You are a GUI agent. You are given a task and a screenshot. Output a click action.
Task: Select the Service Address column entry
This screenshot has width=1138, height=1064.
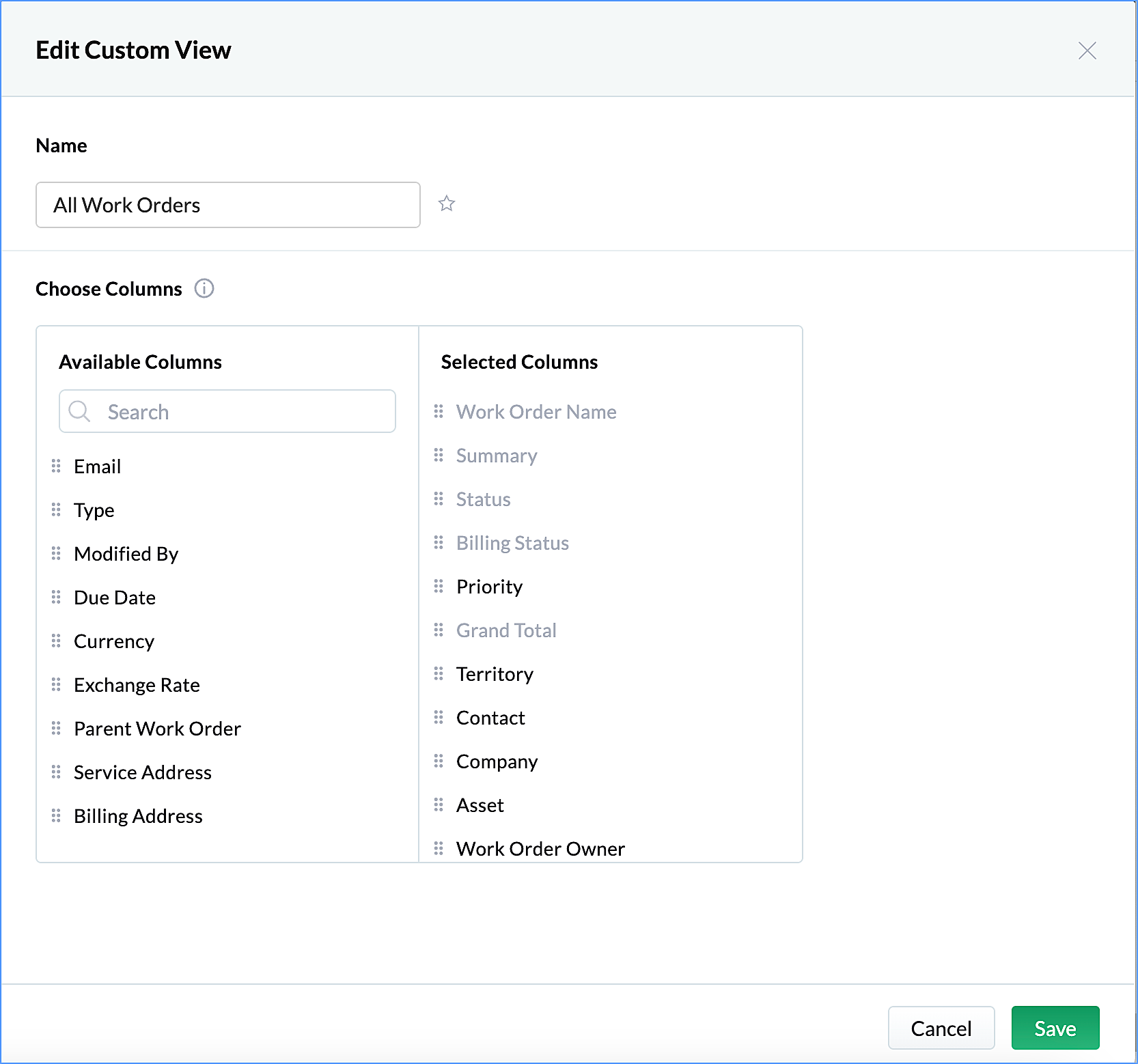click(143, 772)
